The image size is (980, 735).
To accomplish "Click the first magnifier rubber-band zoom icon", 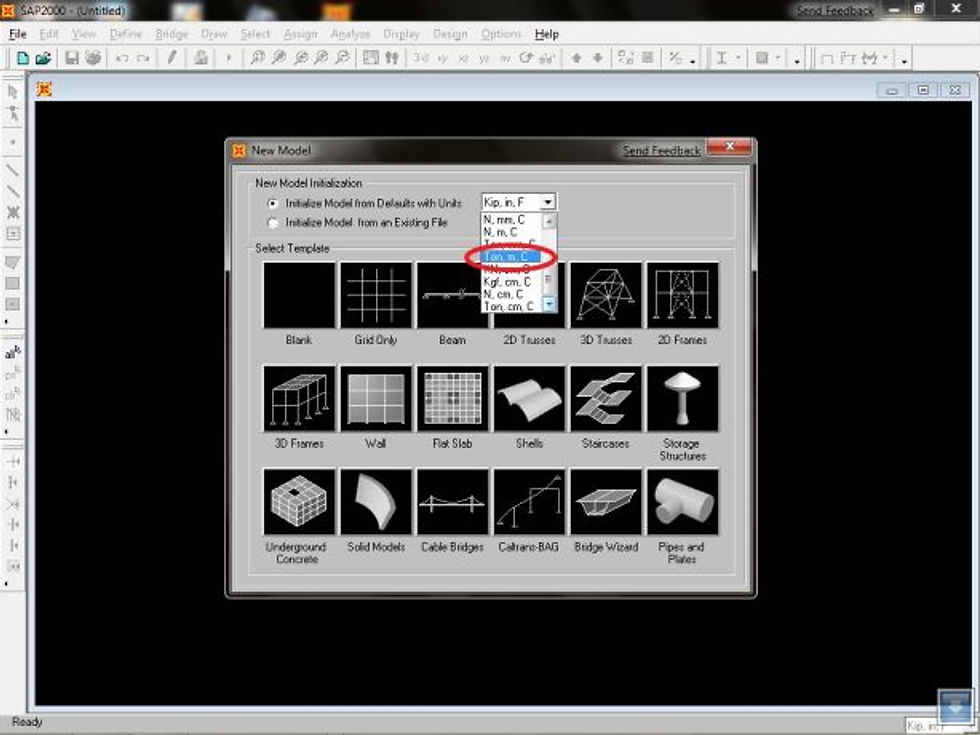I will (x=257, y=58).
